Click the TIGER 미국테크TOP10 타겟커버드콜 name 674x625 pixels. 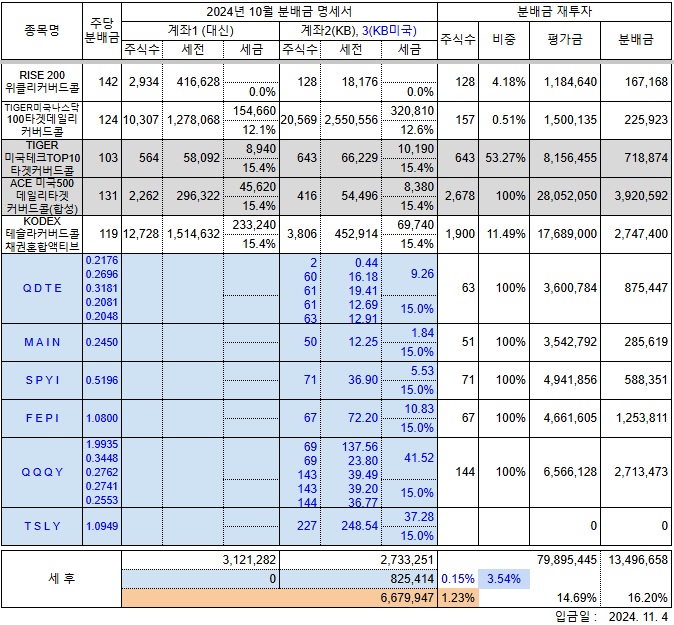coord(42,158)
